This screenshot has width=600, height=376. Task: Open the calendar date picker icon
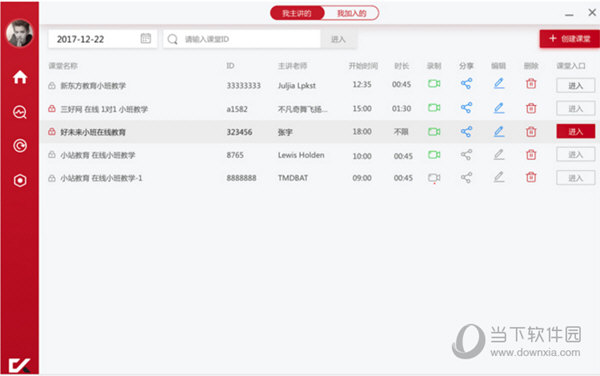(145, 38)
